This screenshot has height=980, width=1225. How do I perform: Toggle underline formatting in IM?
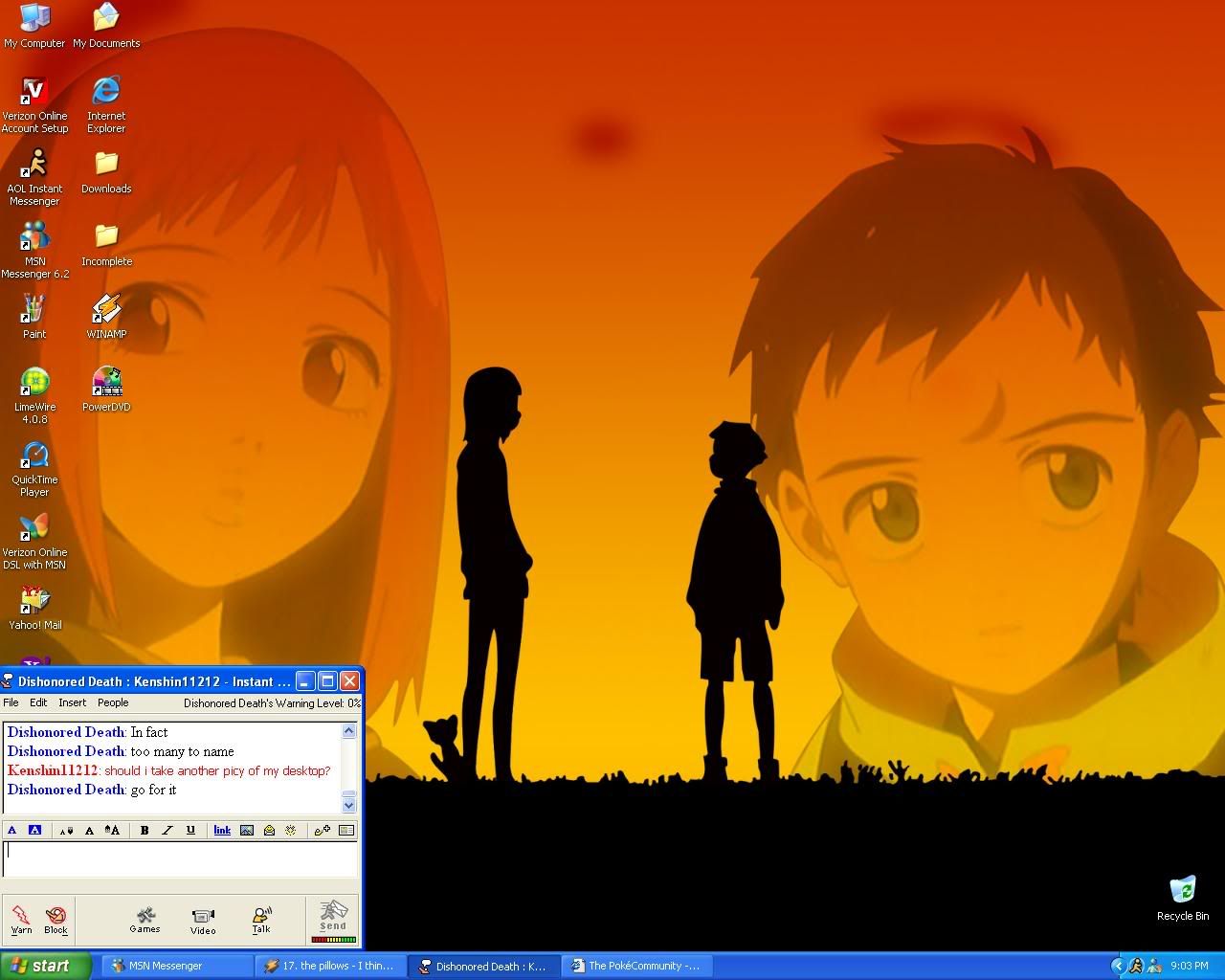click(x=190, y=830)
